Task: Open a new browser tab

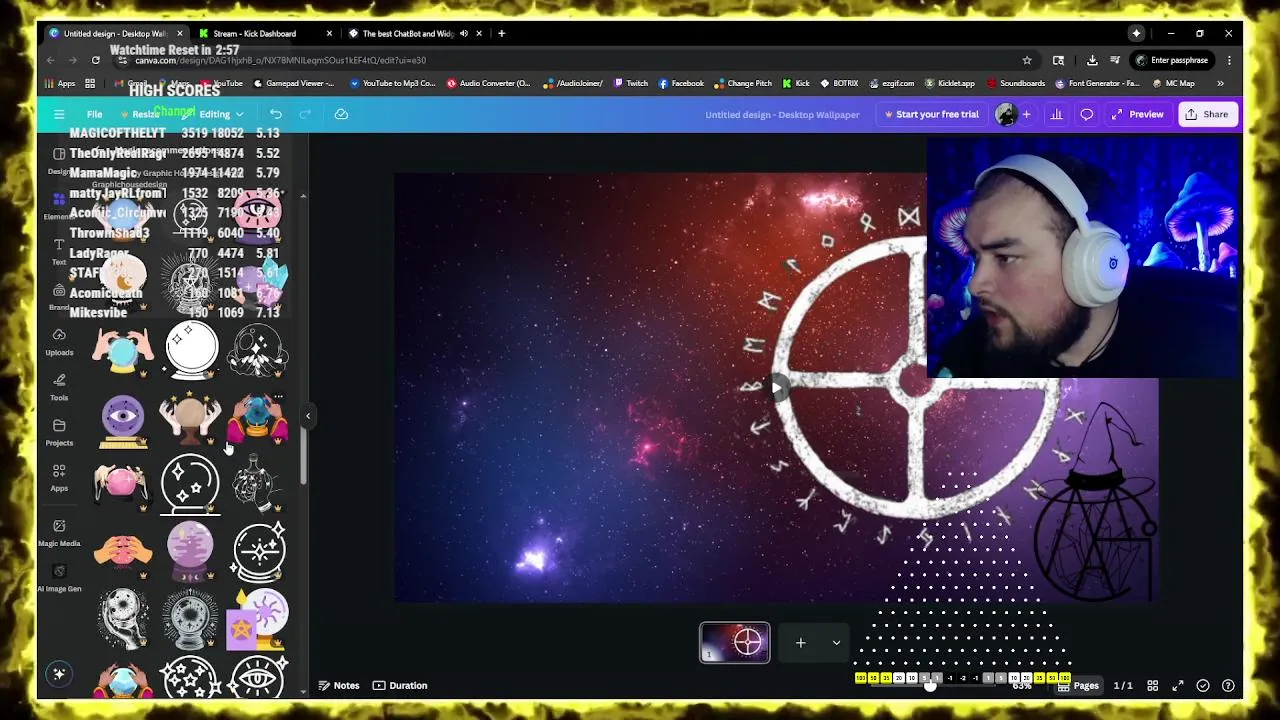Action: [x=502, y=33]
